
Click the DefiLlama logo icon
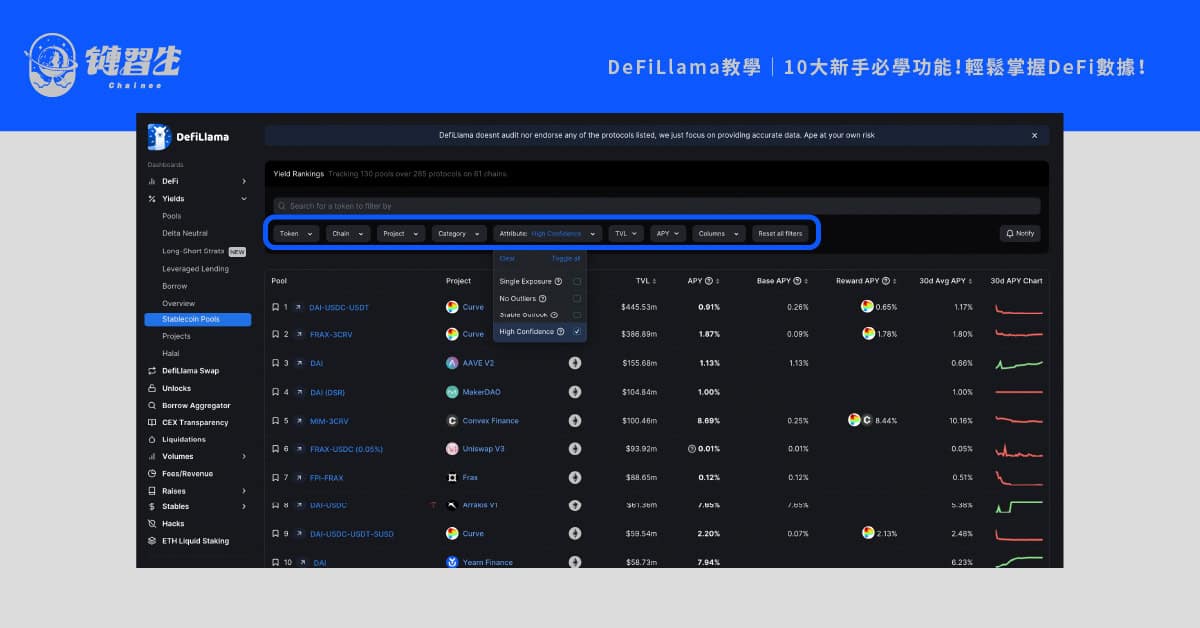pyautogui.click(x=159, y=136)
